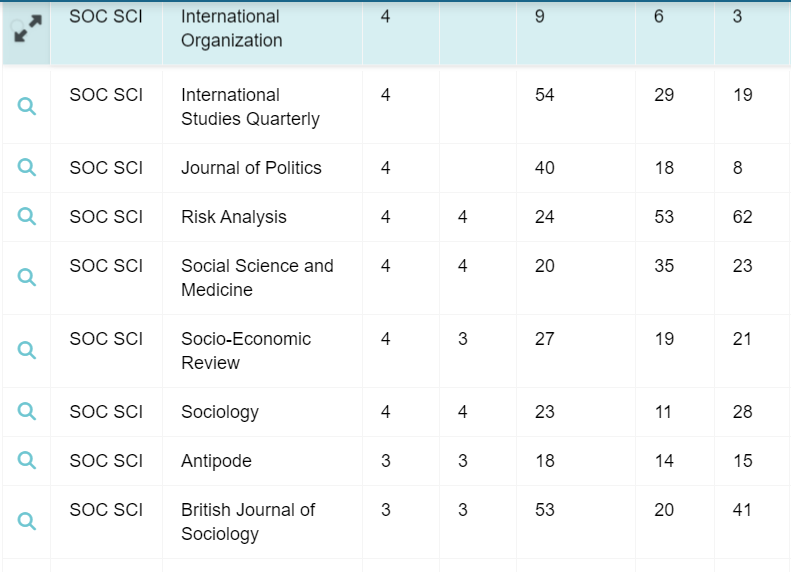Click value 41 in British Journal of Sociology row

pyautogui.click(x=742, y=510)
